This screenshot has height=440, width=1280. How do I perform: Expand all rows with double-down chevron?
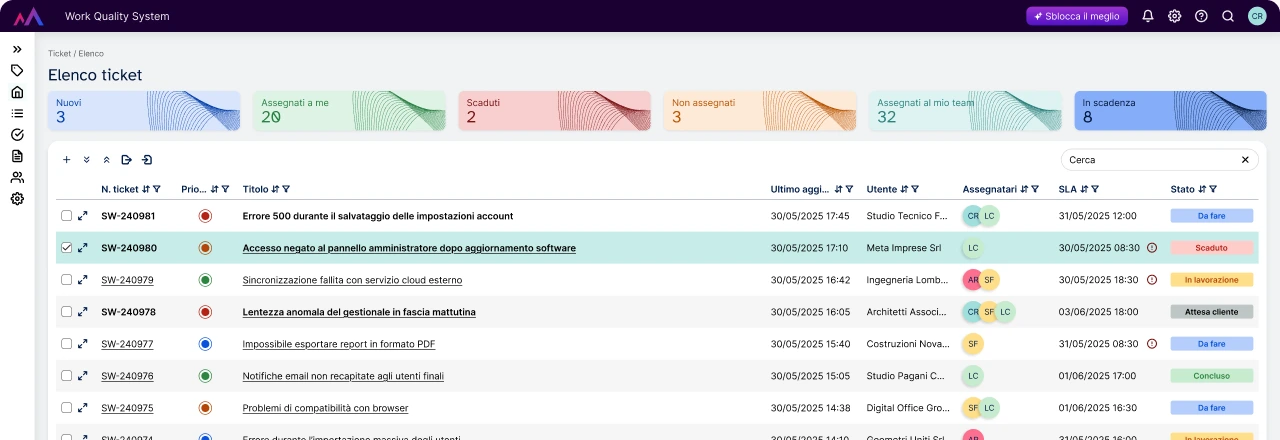click(86, 160)
